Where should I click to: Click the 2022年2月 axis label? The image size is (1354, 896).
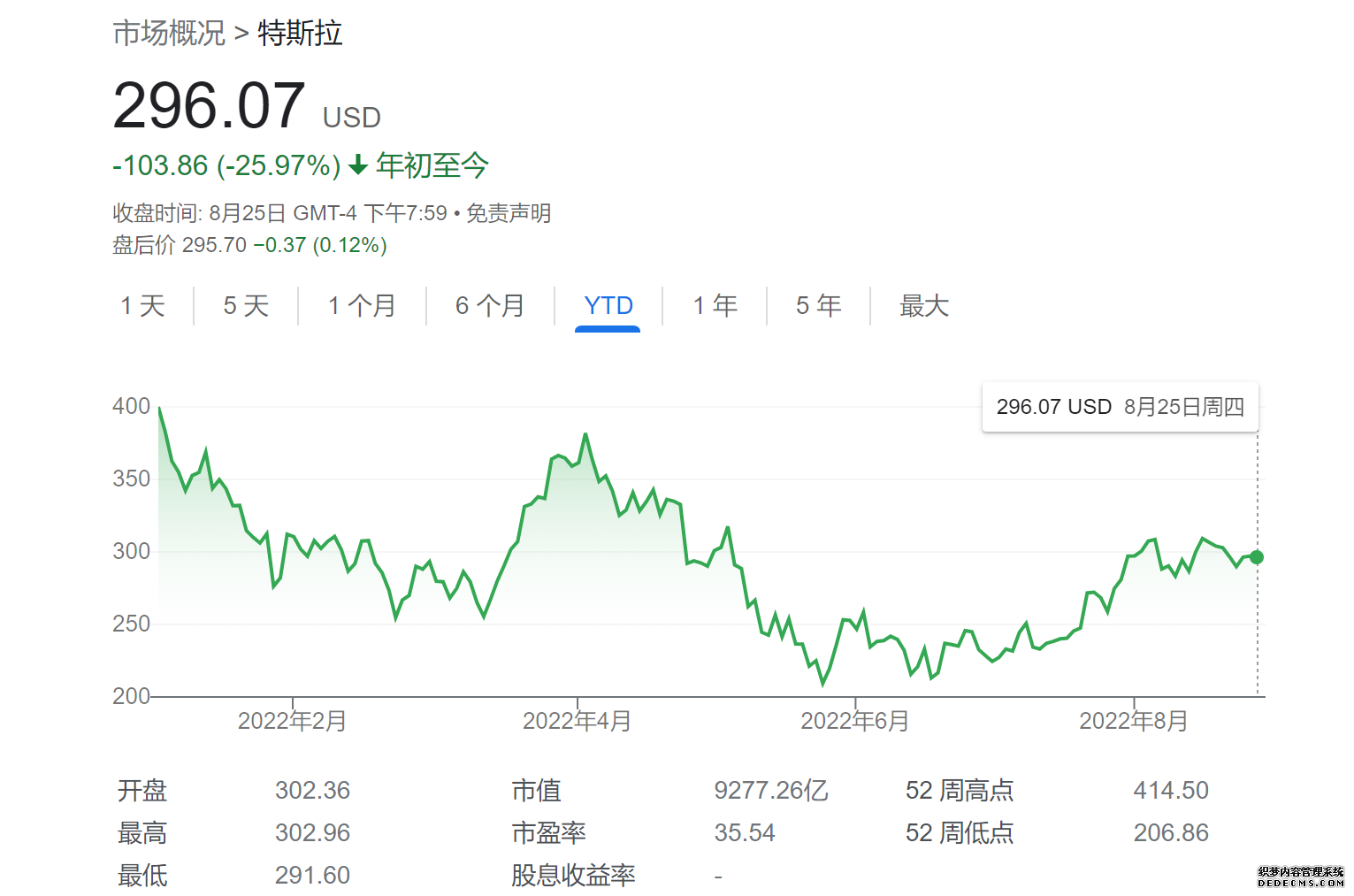click(292, 721)
